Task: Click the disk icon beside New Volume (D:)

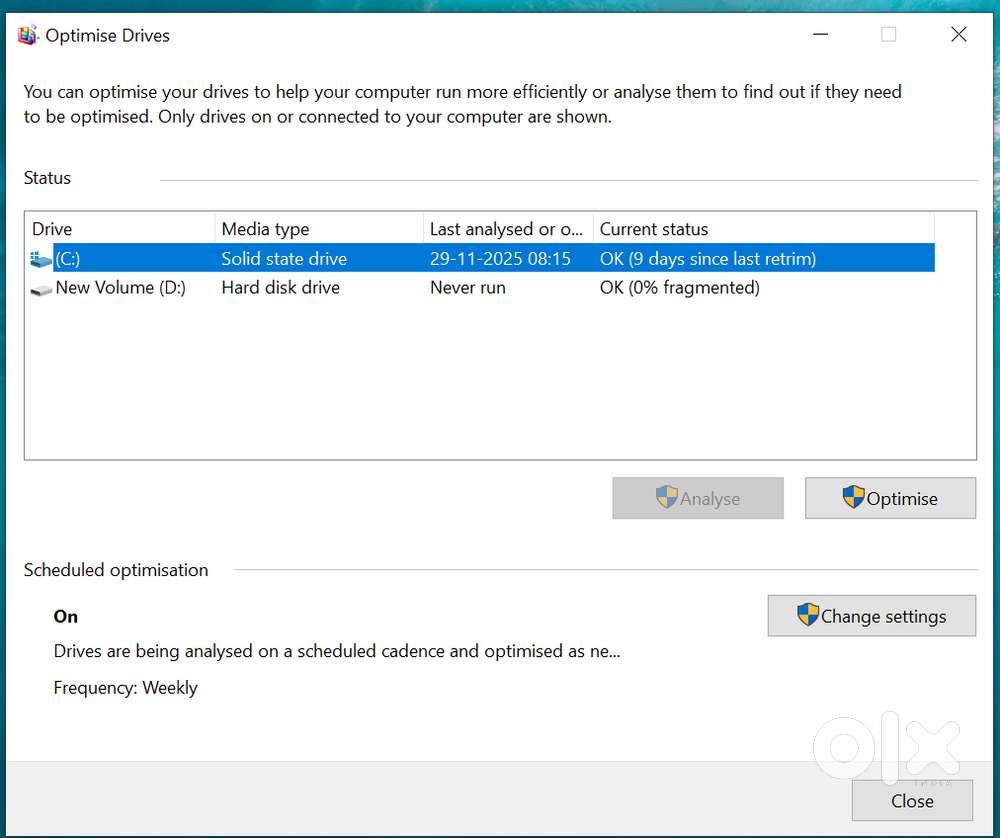Action: [x=41, y=289]
